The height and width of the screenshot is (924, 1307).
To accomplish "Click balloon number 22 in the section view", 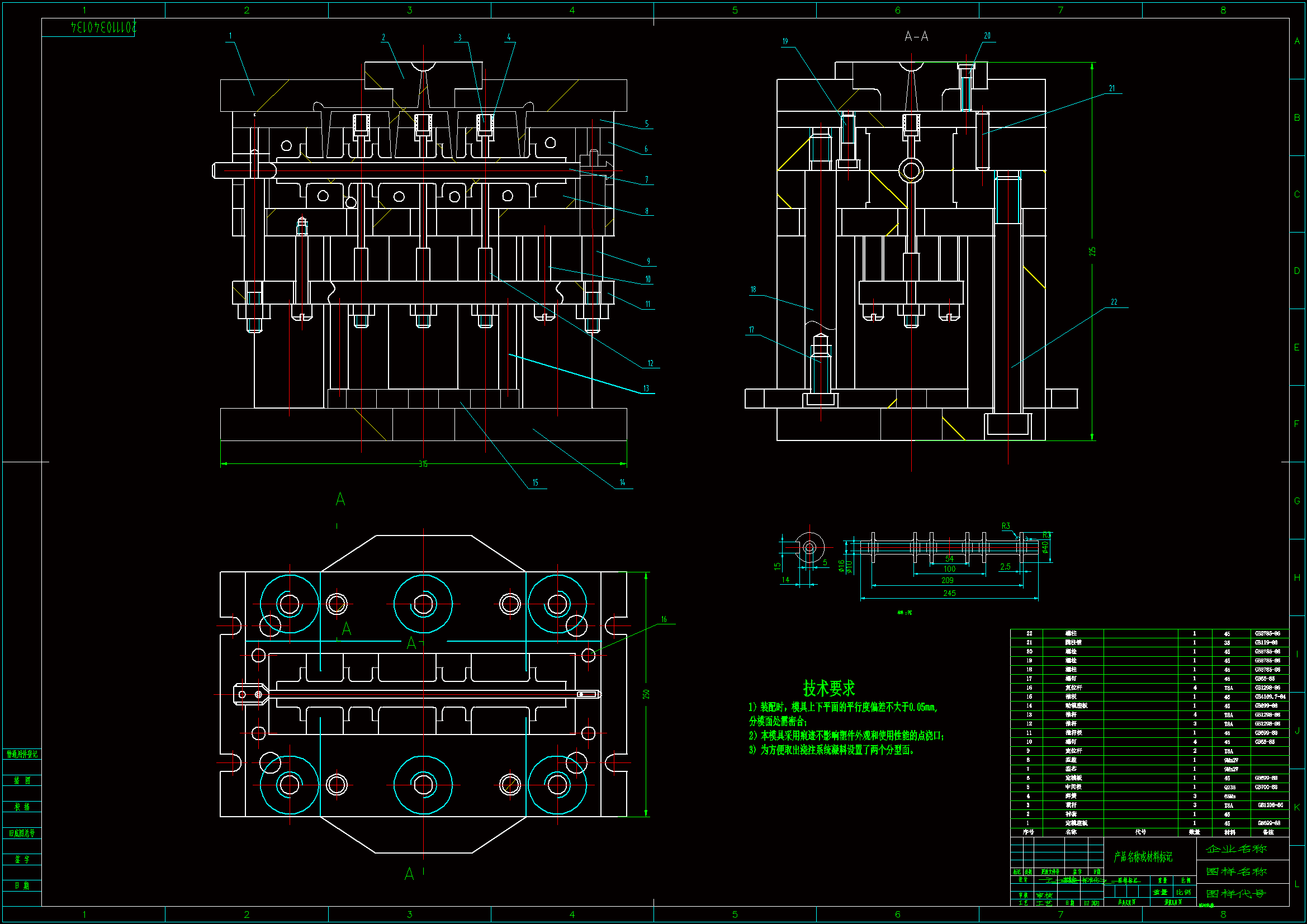I will (1114, 302).
